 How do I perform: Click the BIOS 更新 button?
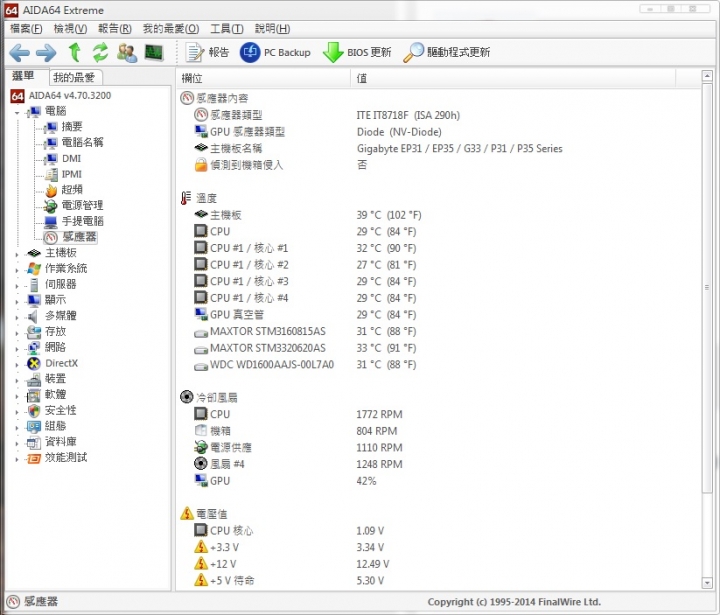coord(357,52)
